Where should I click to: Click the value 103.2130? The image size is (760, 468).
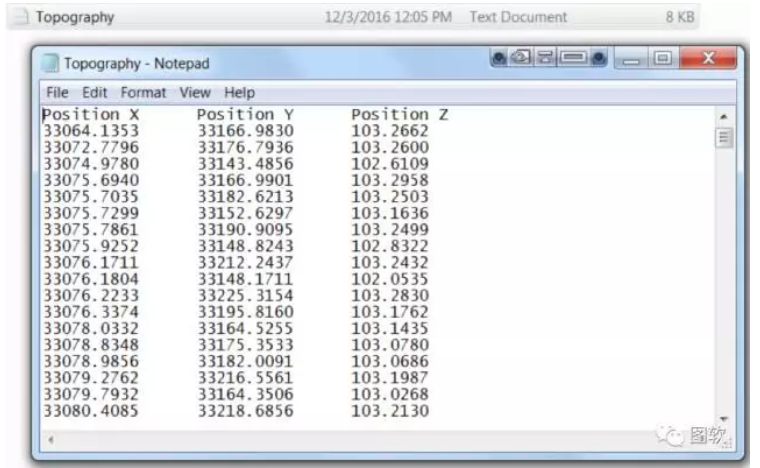point(390,411)
